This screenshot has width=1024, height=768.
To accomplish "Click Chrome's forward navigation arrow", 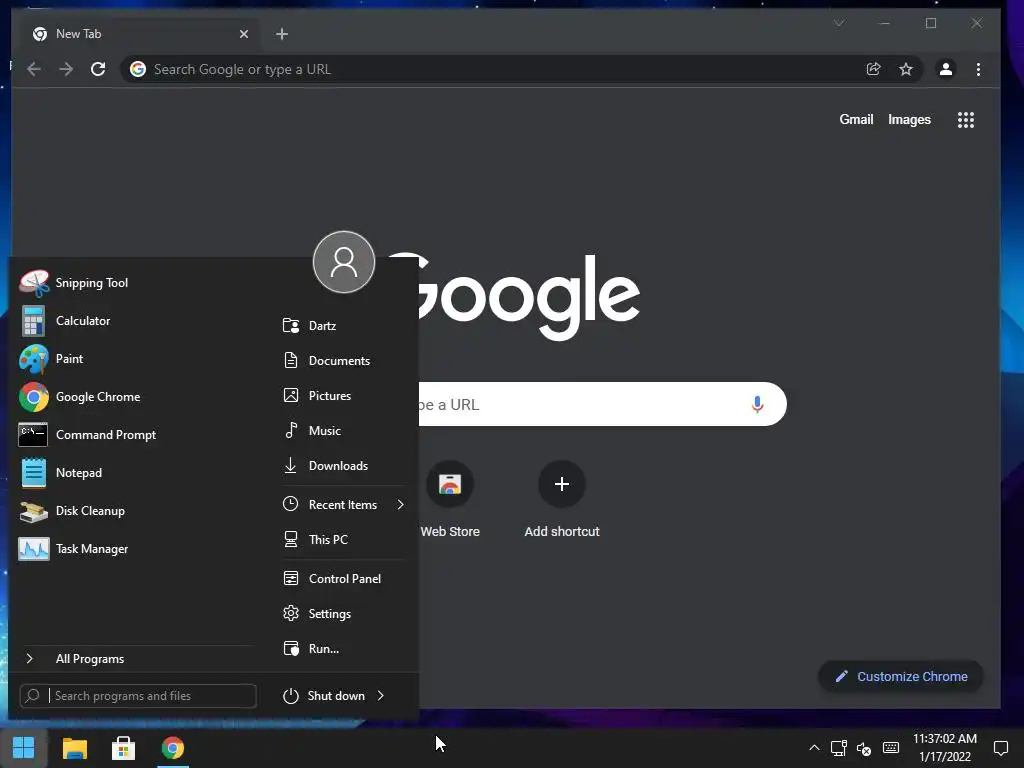I will 66,69.
